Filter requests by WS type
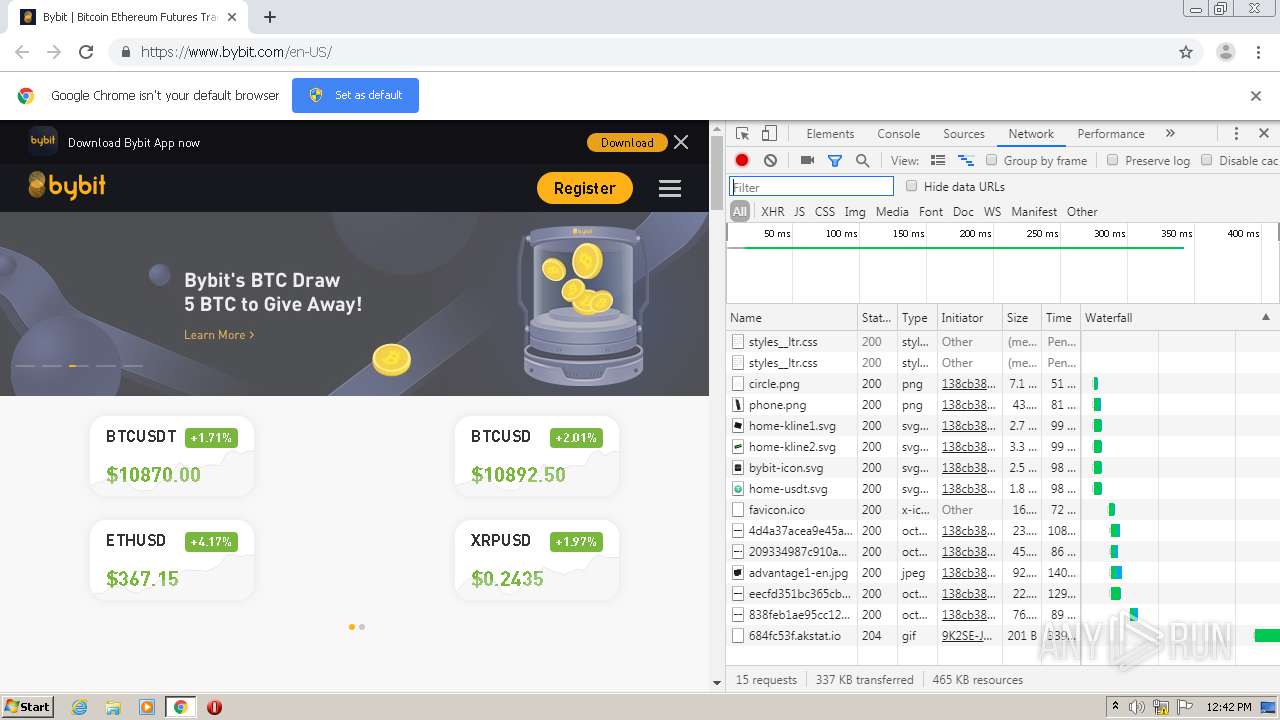The height and width of the screenshot is (720, 1280). tap(992, 212)
